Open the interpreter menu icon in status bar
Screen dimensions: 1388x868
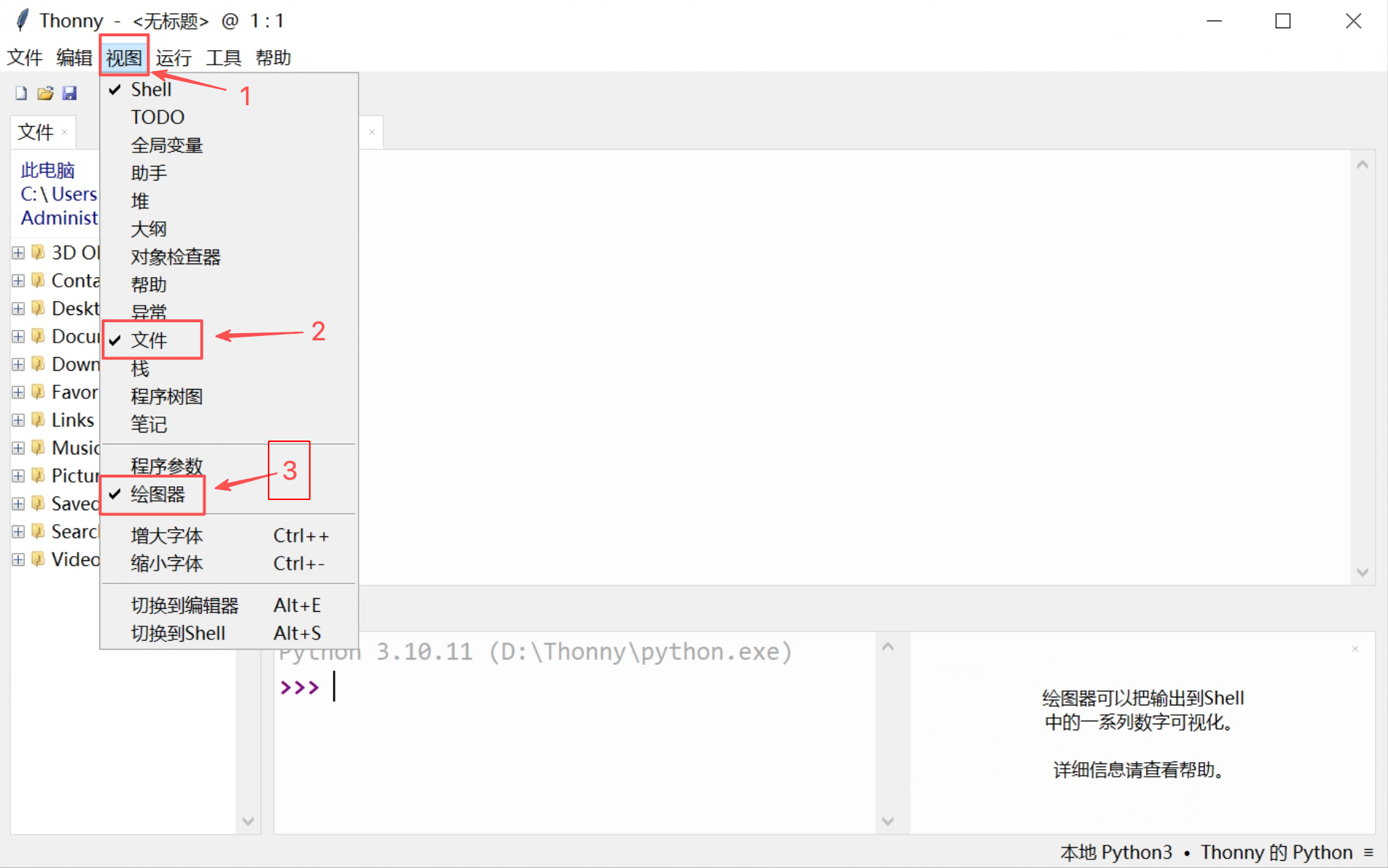click(x=1368, y=852)
